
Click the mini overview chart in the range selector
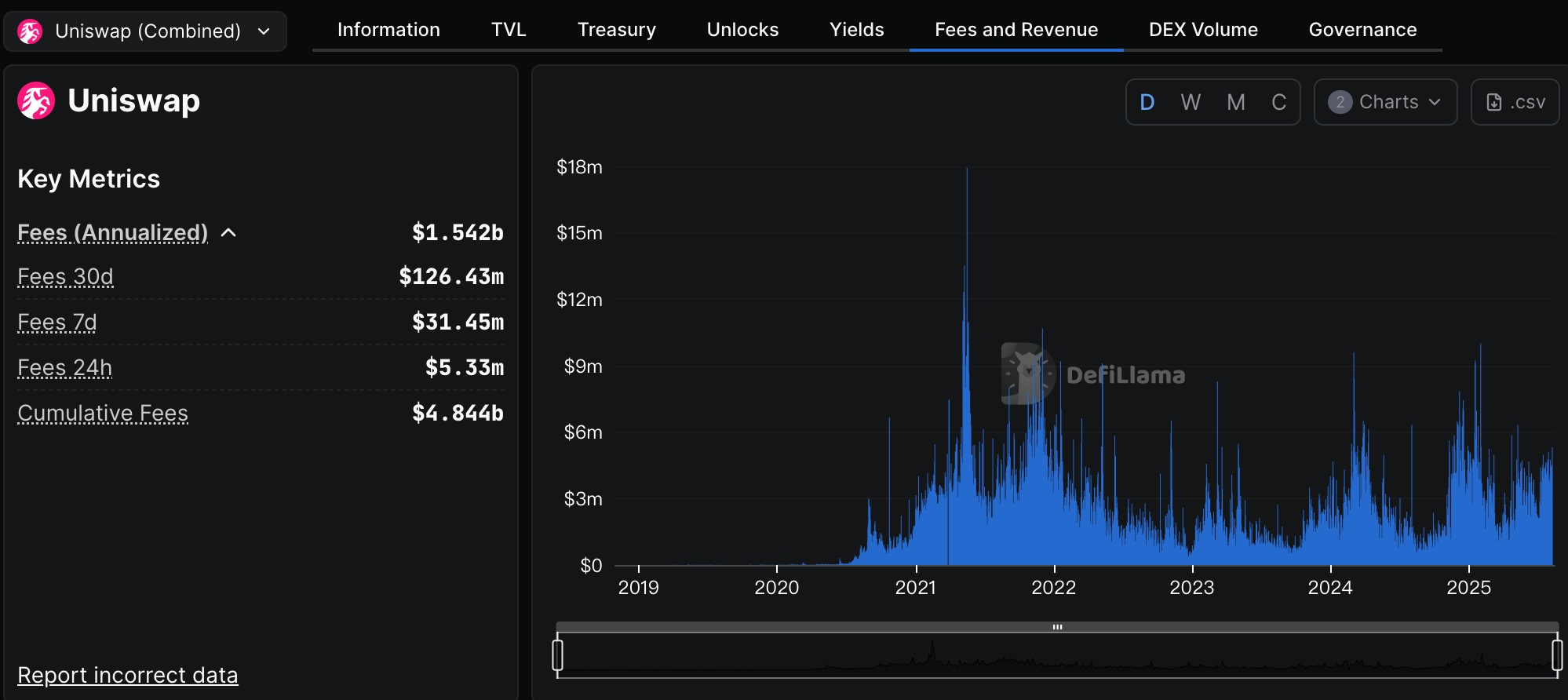(x=1057, y=656)
